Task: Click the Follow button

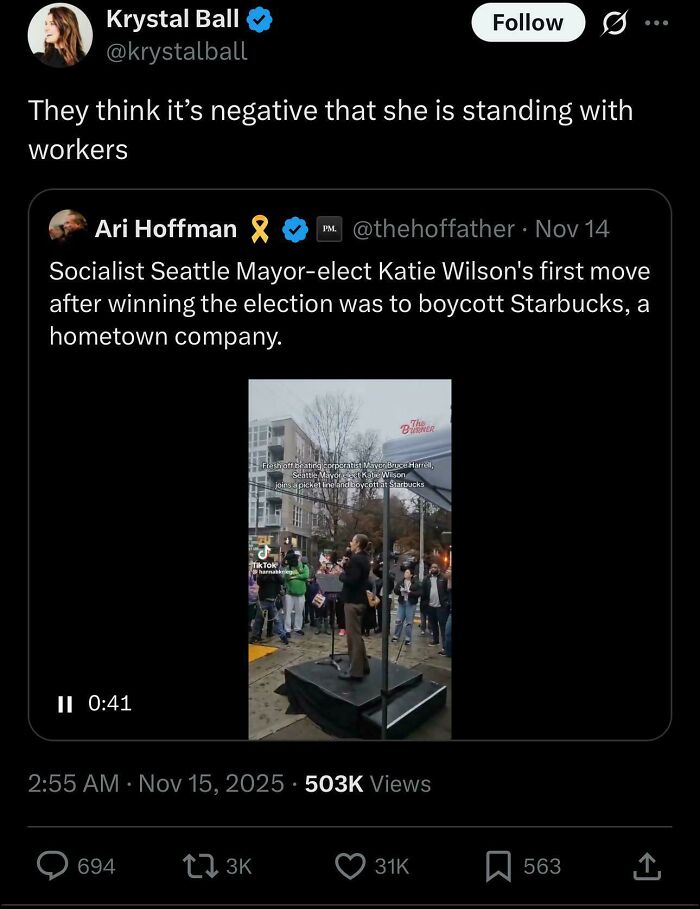Action: pyautogui.click(x=527, y=22)
